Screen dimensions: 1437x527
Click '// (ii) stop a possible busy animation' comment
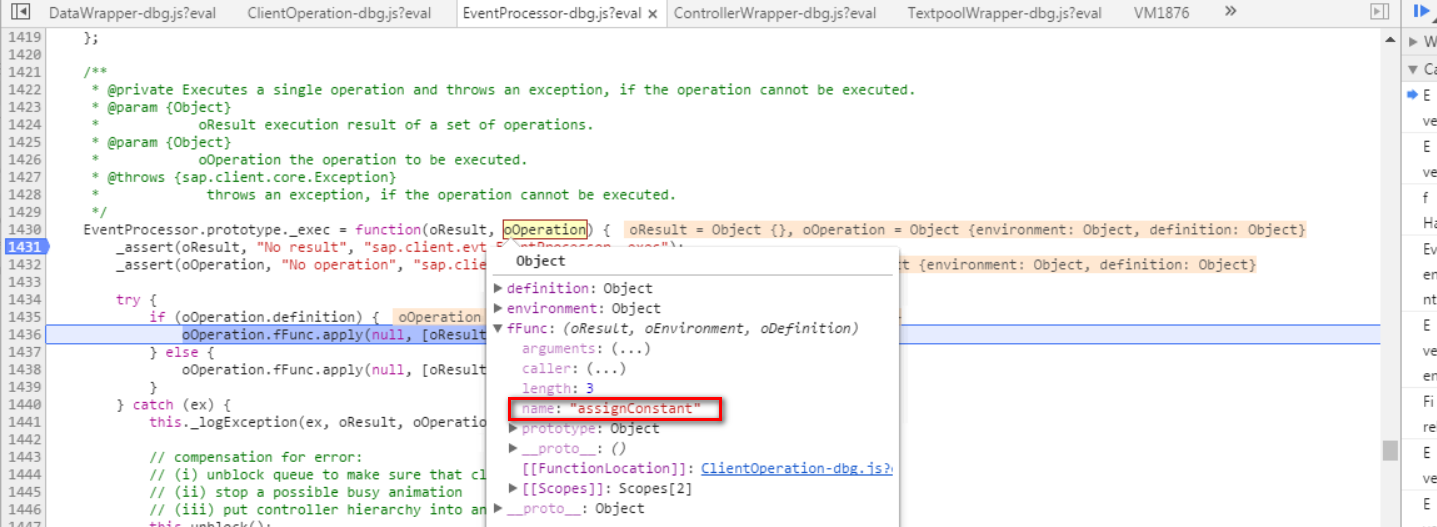(305, 492)
